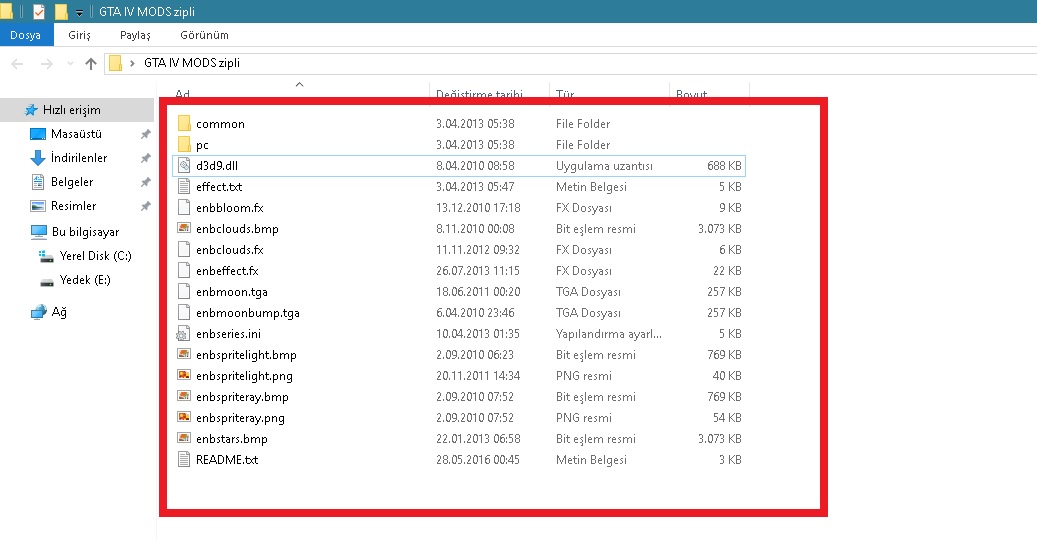This screenshot has height=540, width=1037.
Task: Click the file name enbseries.ini
Action: (228, 334)
